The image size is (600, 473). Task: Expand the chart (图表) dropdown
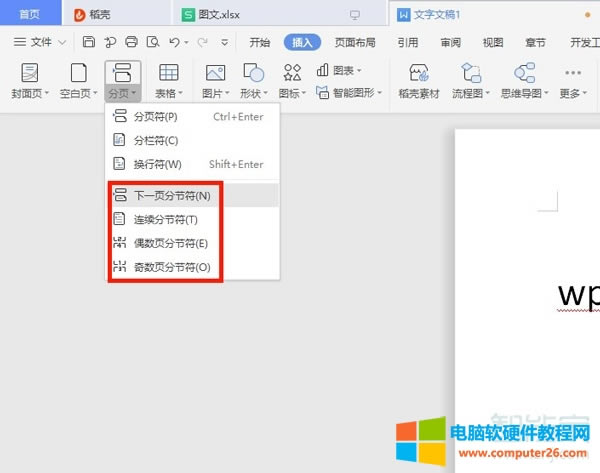pyautogui.click(x=340, y=70)
